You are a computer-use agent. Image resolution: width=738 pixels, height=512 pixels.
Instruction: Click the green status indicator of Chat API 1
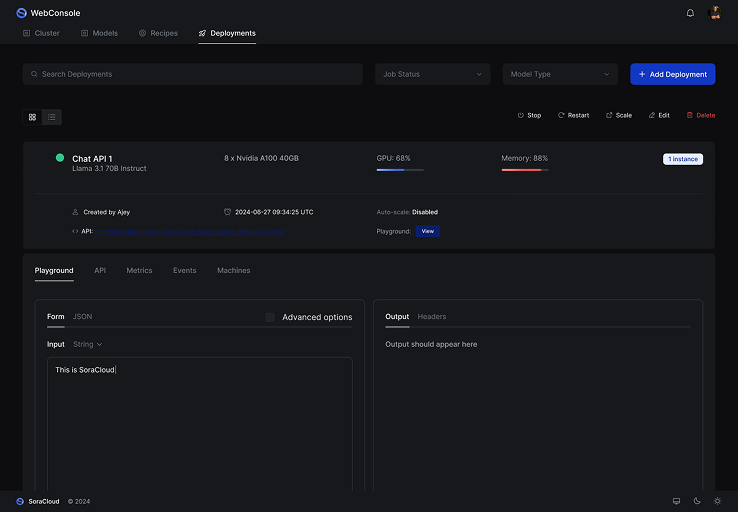(x=60, y=158)
